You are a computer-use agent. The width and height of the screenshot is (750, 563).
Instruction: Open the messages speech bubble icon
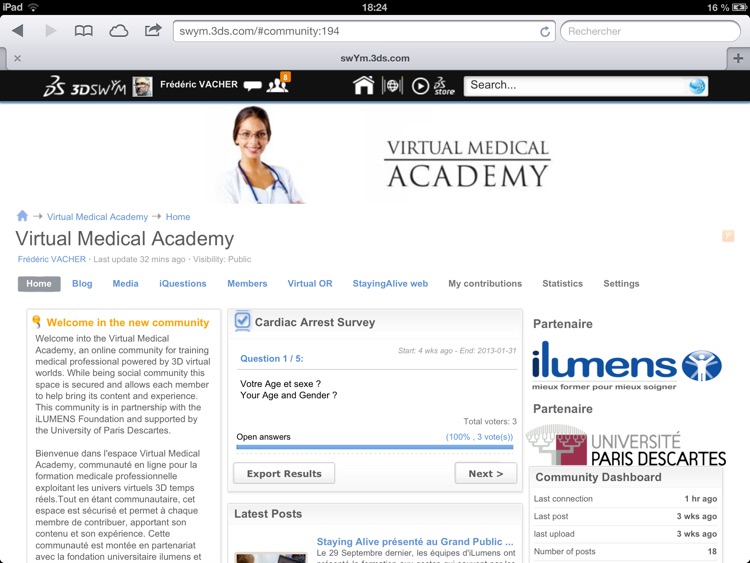coord(253,86)
